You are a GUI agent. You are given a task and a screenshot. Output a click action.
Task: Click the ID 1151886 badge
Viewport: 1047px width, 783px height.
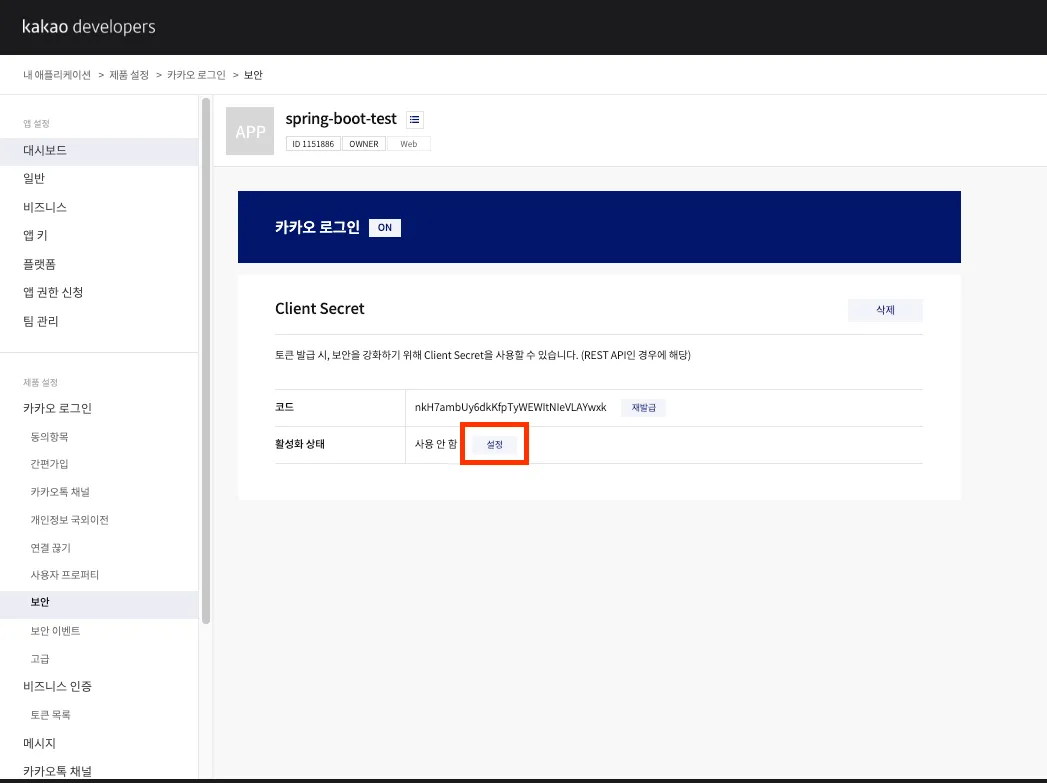313,144
